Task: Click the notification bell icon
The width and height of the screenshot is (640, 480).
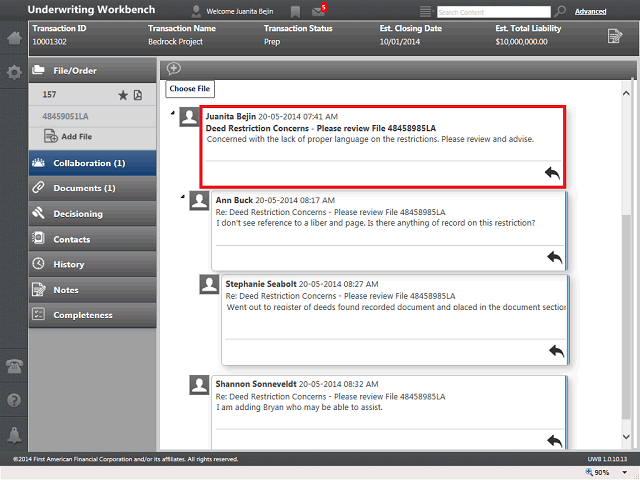Action: [14, 435]
